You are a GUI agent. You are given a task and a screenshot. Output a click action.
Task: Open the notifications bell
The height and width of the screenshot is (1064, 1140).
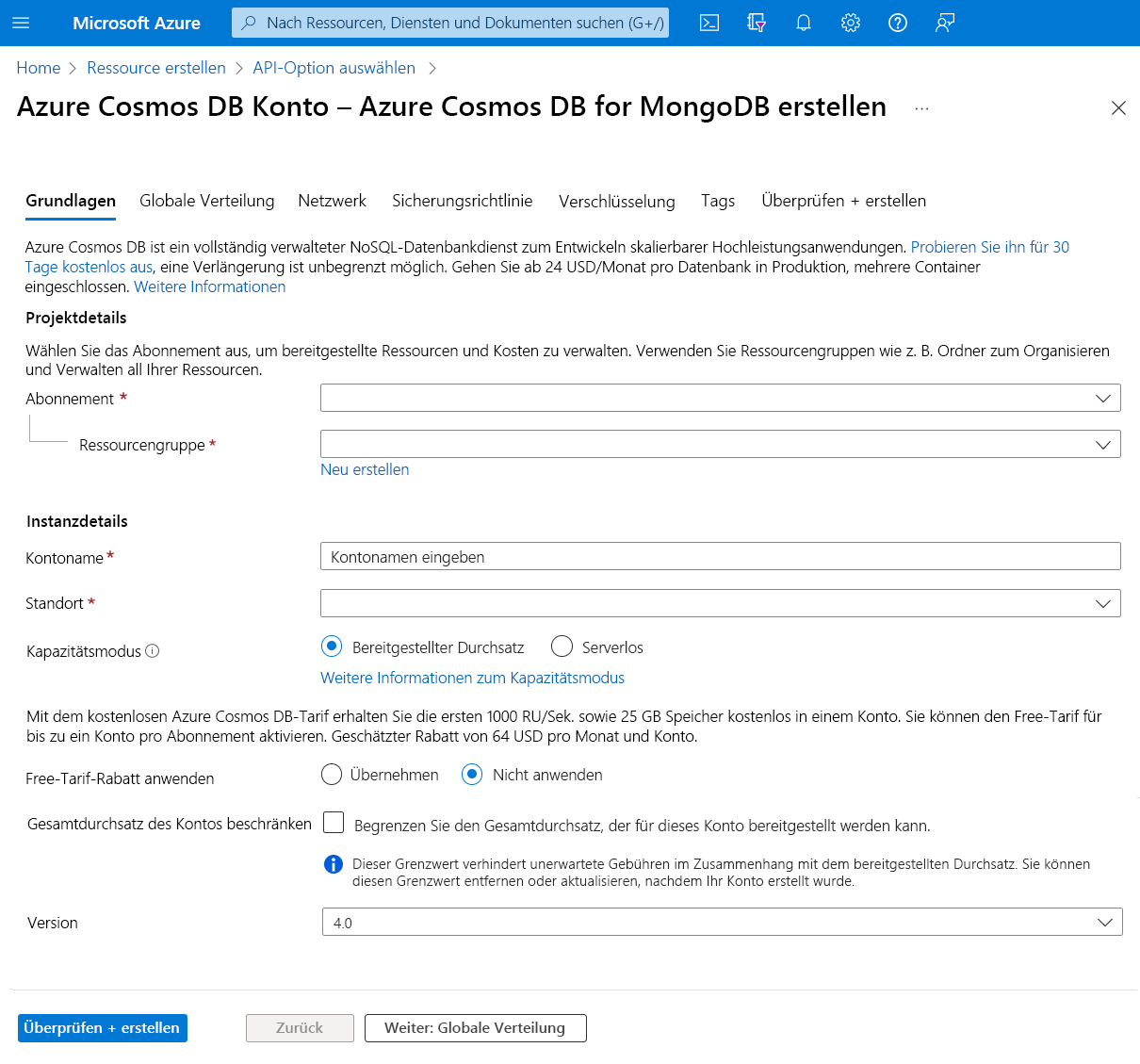coord(803,23)
